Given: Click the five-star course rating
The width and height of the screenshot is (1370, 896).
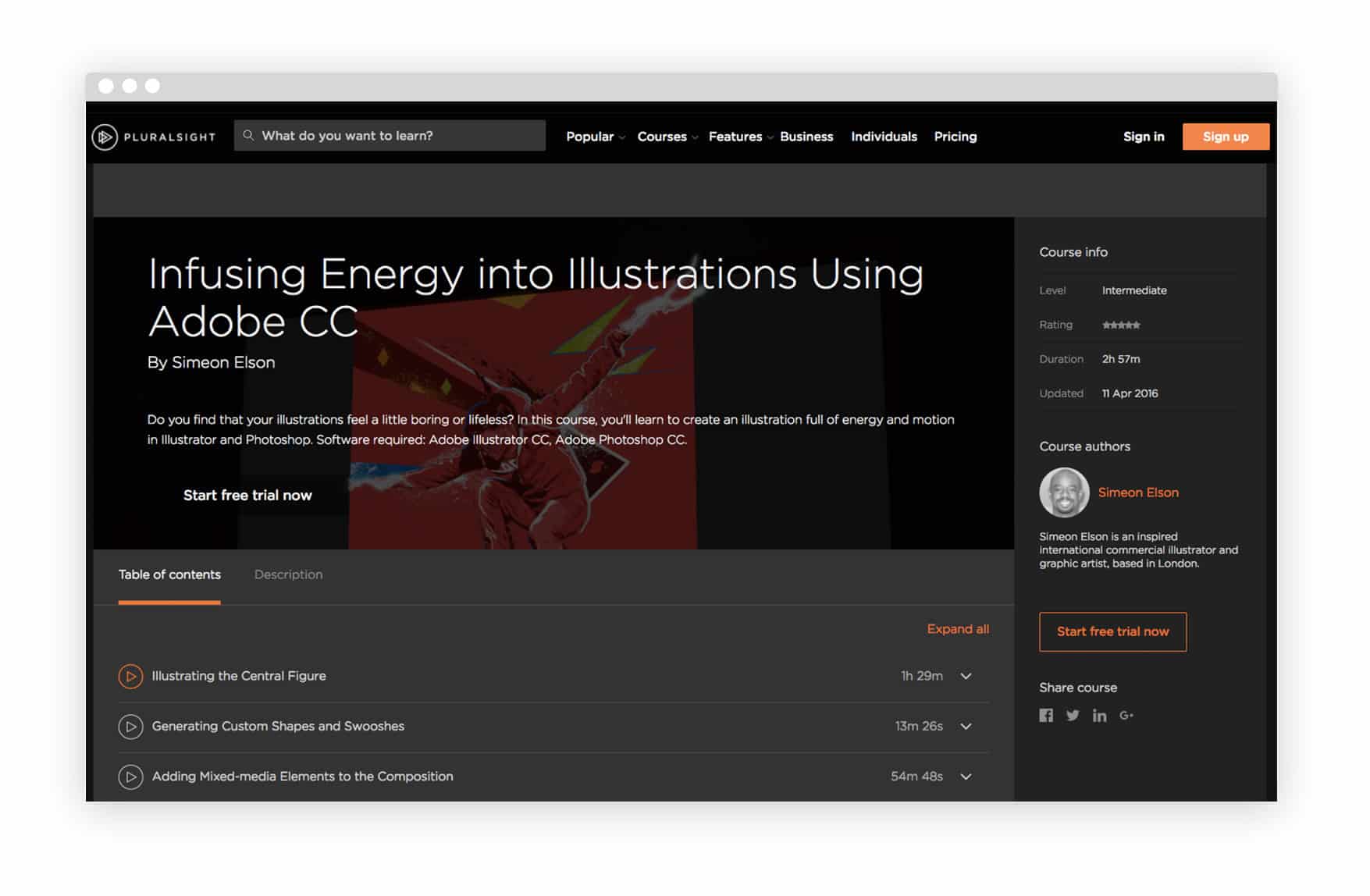Looking at the screenshot, I should [1121, 325].
